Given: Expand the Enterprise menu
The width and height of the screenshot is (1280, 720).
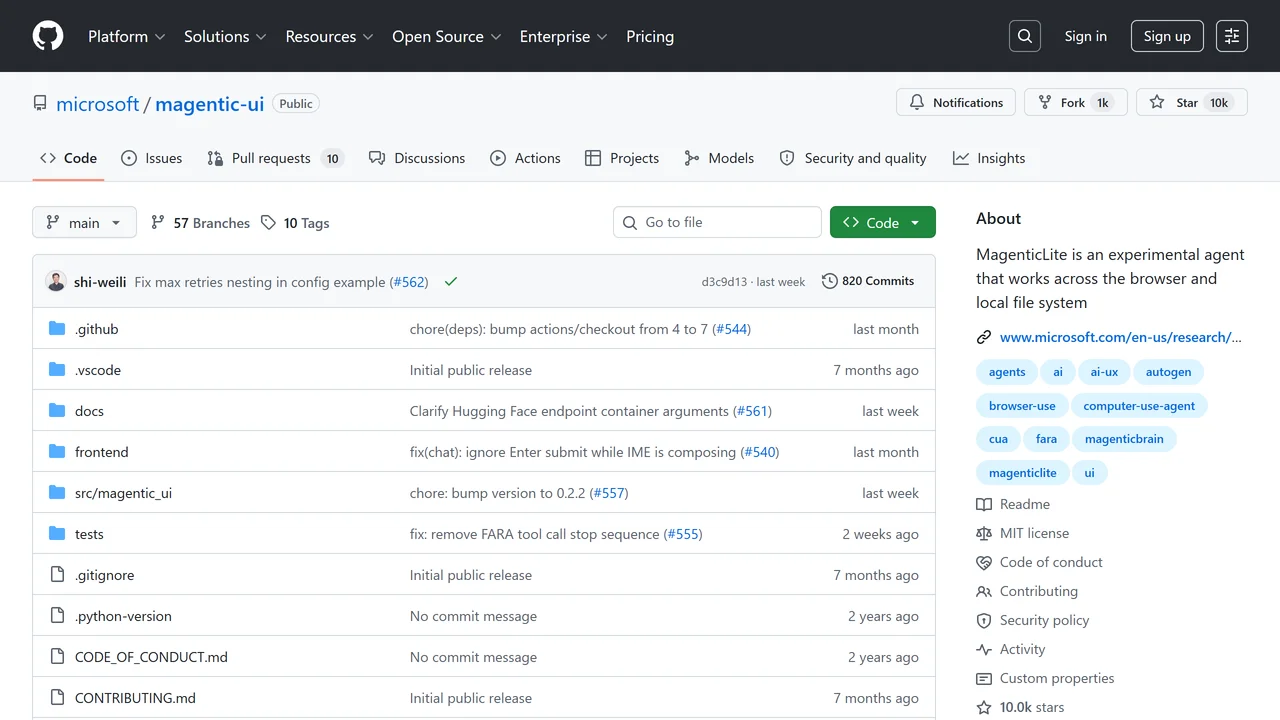Looking at the screenshot, I should click(x=563, y=36).
